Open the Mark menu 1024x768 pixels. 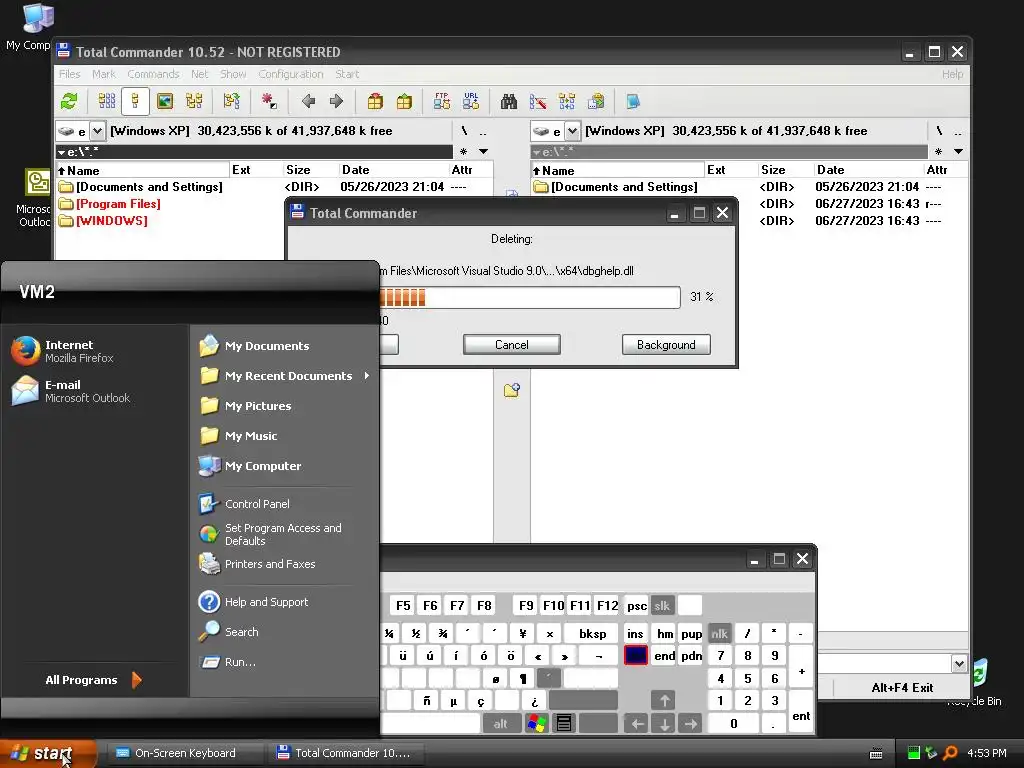coord(103,74)
